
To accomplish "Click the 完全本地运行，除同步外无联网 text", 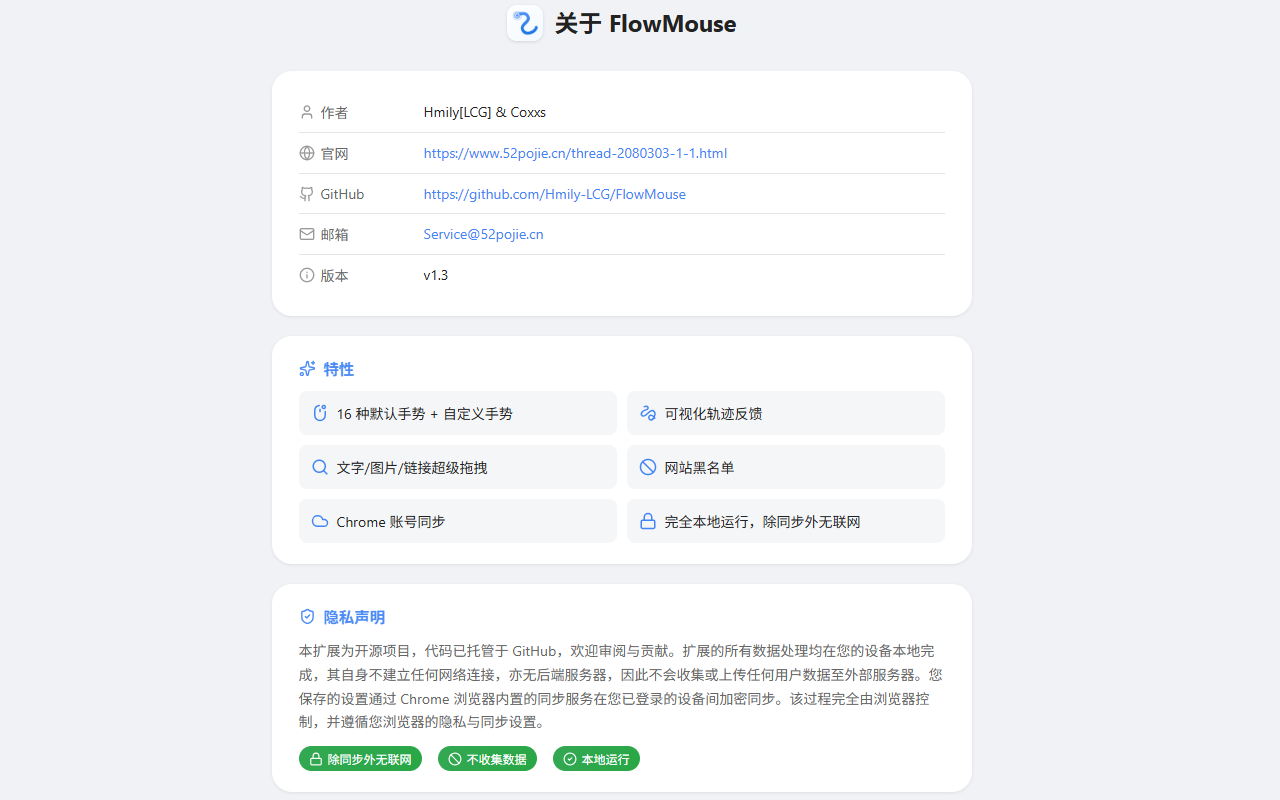I will [762, 521].
